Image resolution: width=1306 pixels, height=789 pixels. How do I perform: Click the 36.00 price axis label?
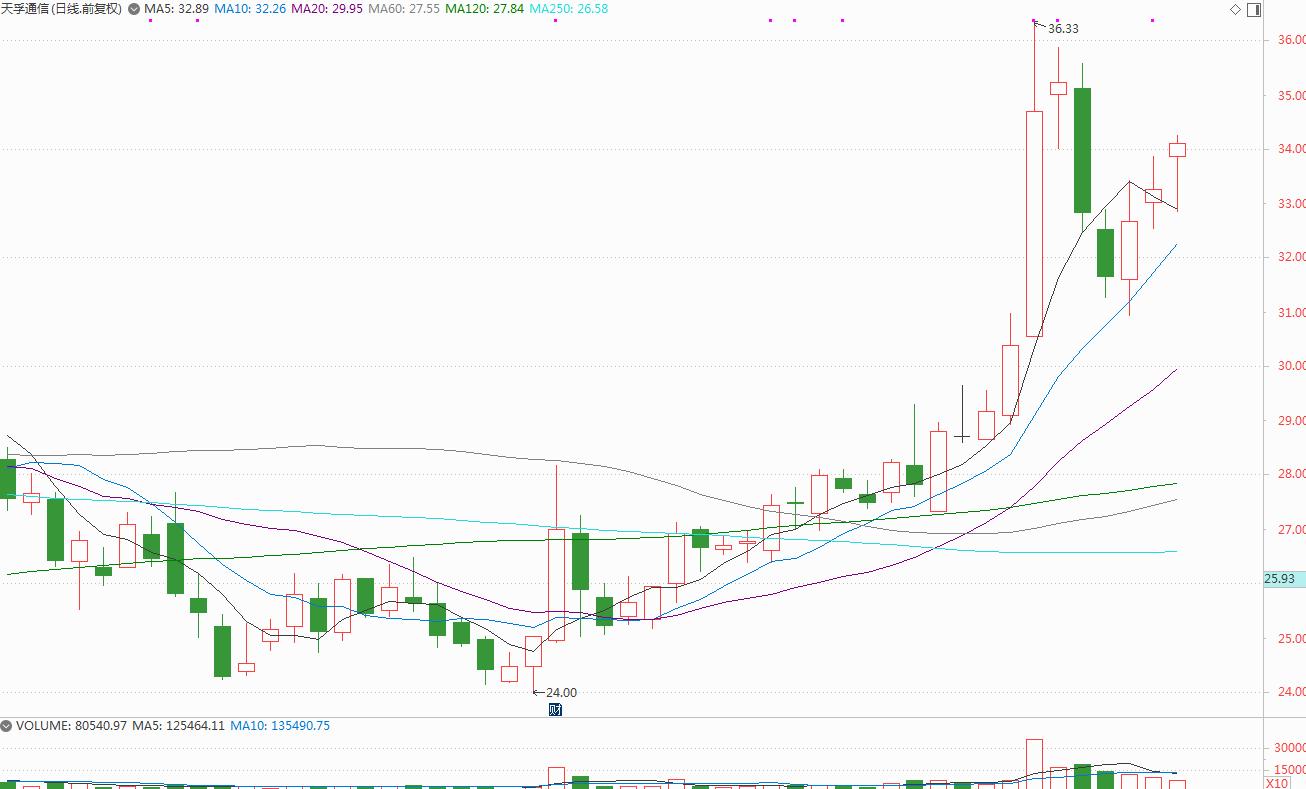coord(1291,40)
